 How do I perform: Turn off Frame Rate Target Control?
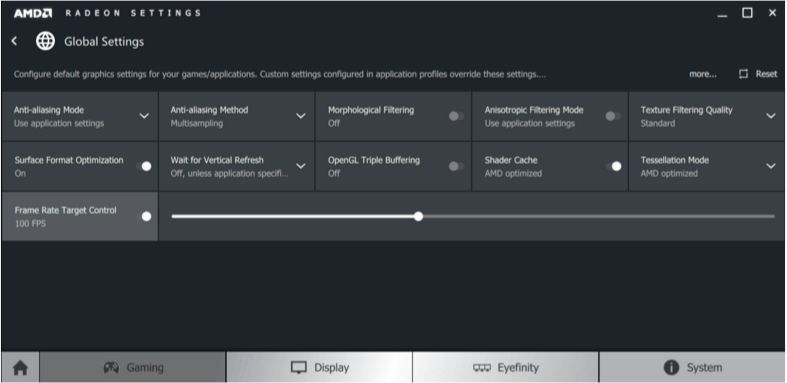tap(145, 216)
